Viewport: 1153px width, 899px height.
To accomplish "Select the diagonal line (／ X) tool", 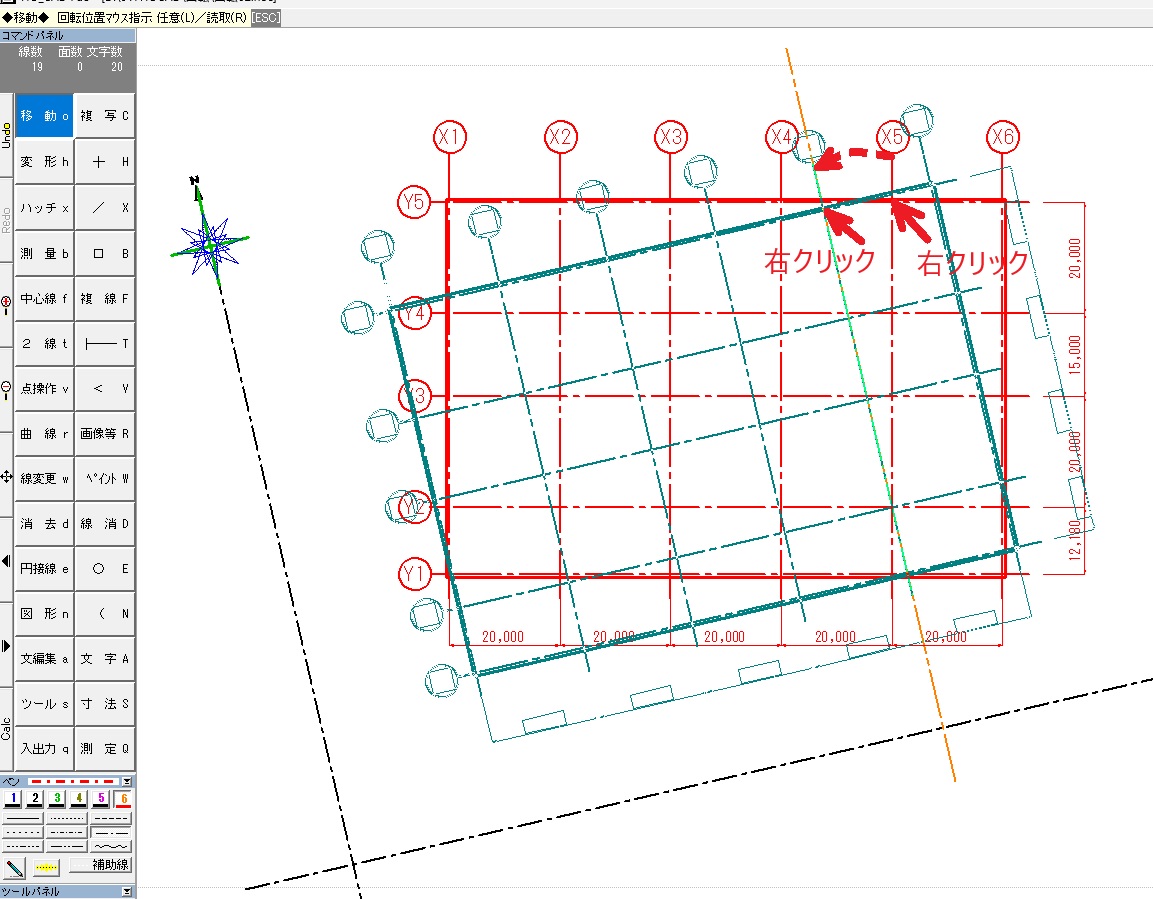I will coord(105,208).
